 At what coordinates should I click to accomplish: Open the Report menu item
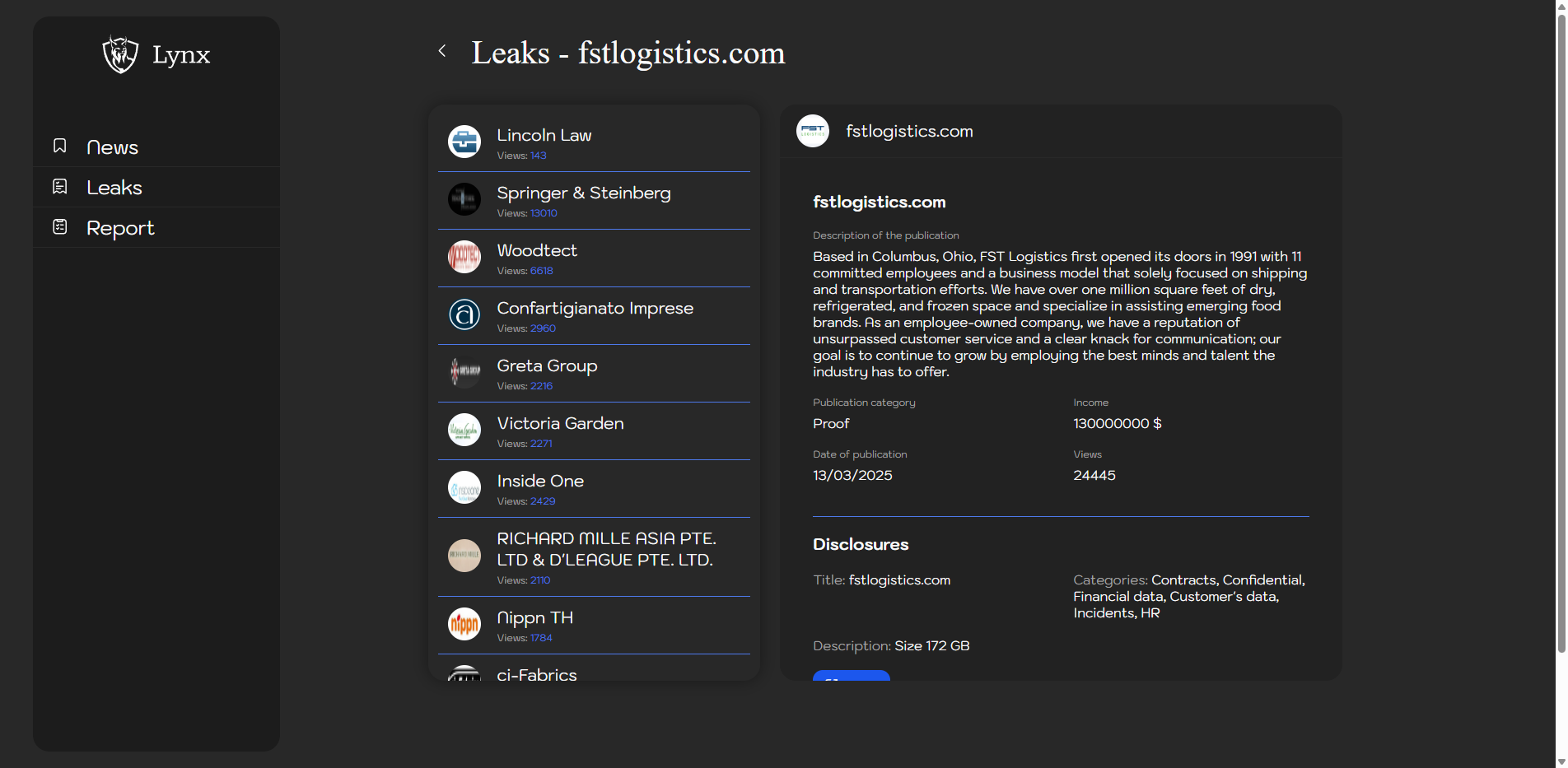click(120, 228)
